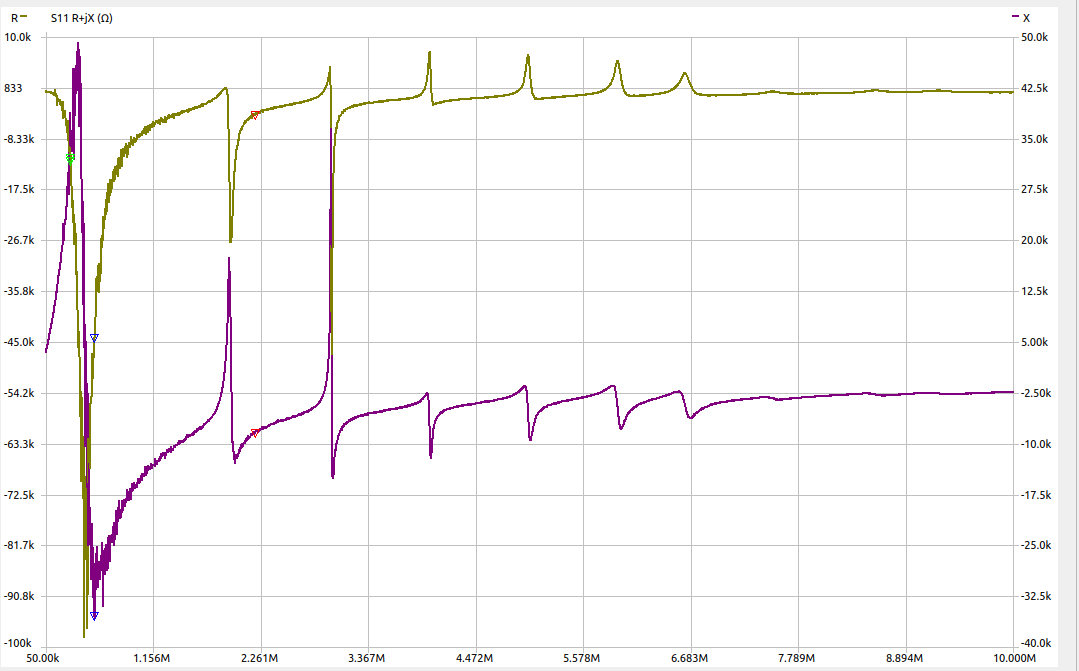Click the 50.00k start frequency label
Image resolution: width=1079 pixels, height=671 pixels.
[x=46, y=658]
